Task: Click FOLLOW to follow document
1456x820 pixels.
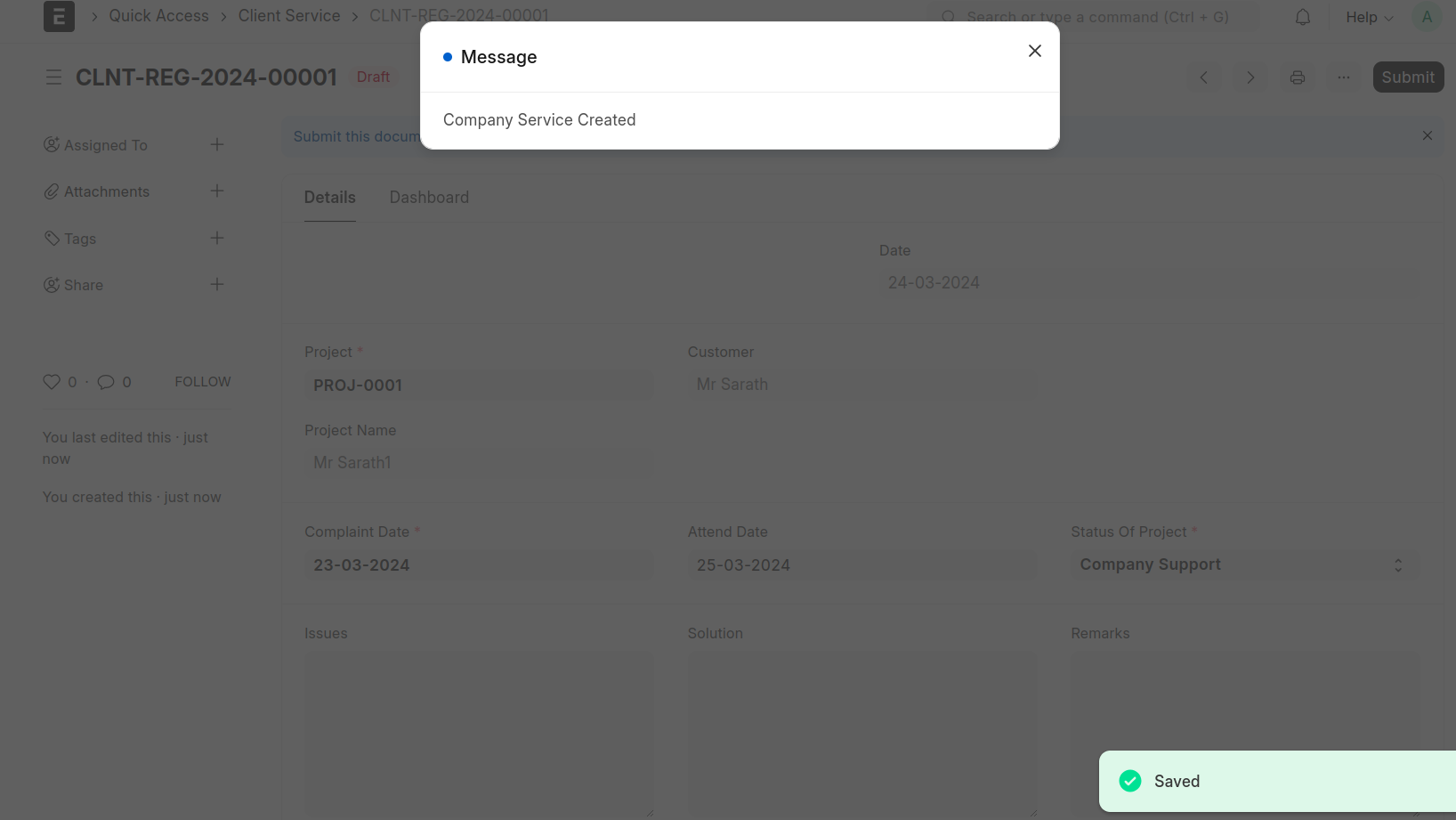Action: point(203,381)
